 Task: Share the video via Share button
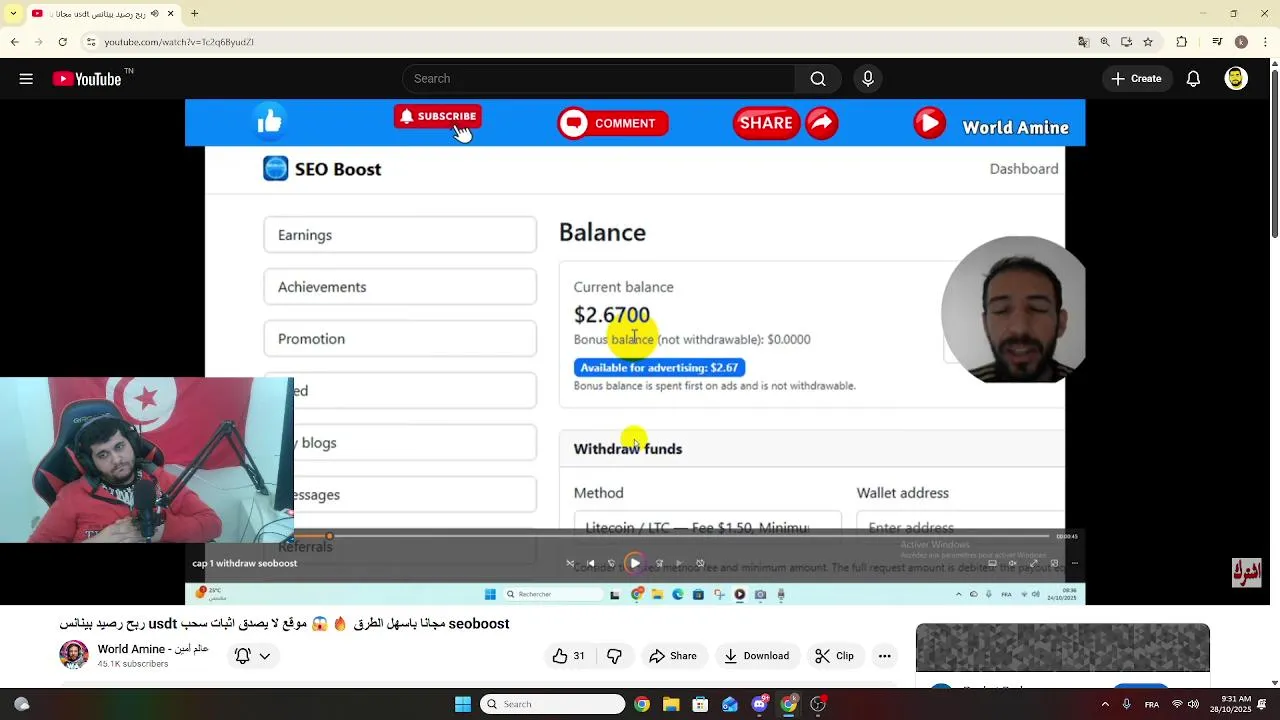click(673, 656)
